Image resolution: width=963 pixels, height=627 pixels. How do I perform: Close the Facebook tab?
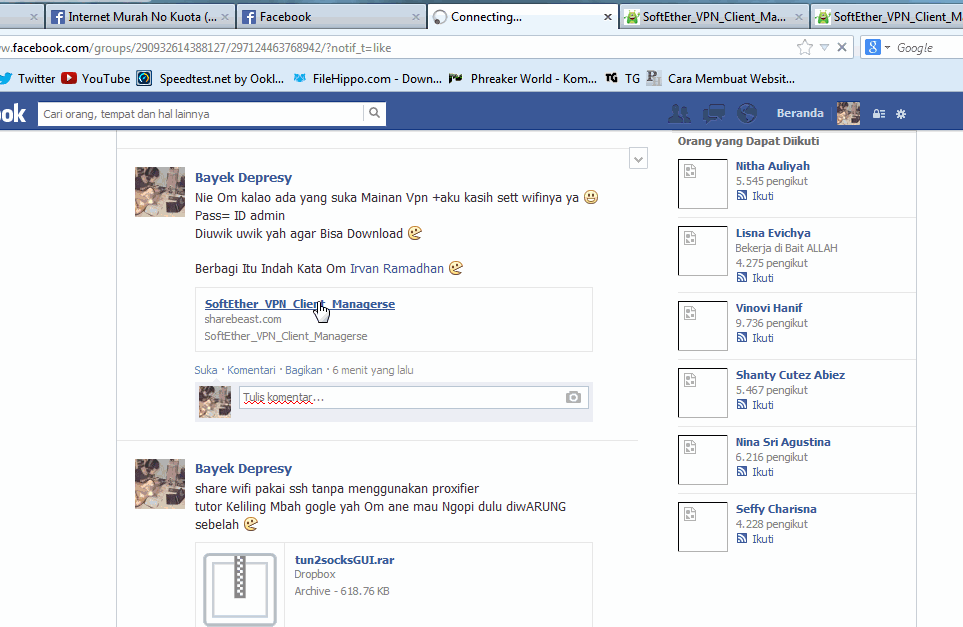pyautogui.click(x=416, y=17)
